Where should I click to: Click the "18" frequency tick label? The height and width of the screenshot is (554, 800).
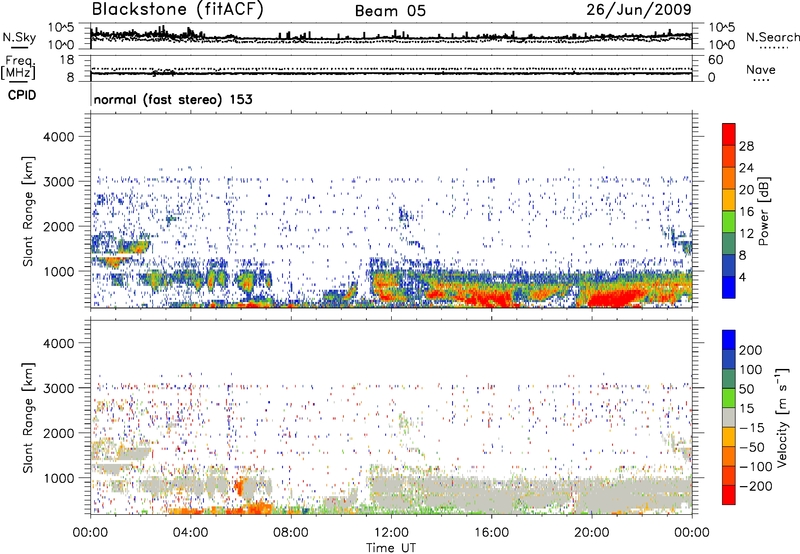pyautogui.click(x=67, y=60)
